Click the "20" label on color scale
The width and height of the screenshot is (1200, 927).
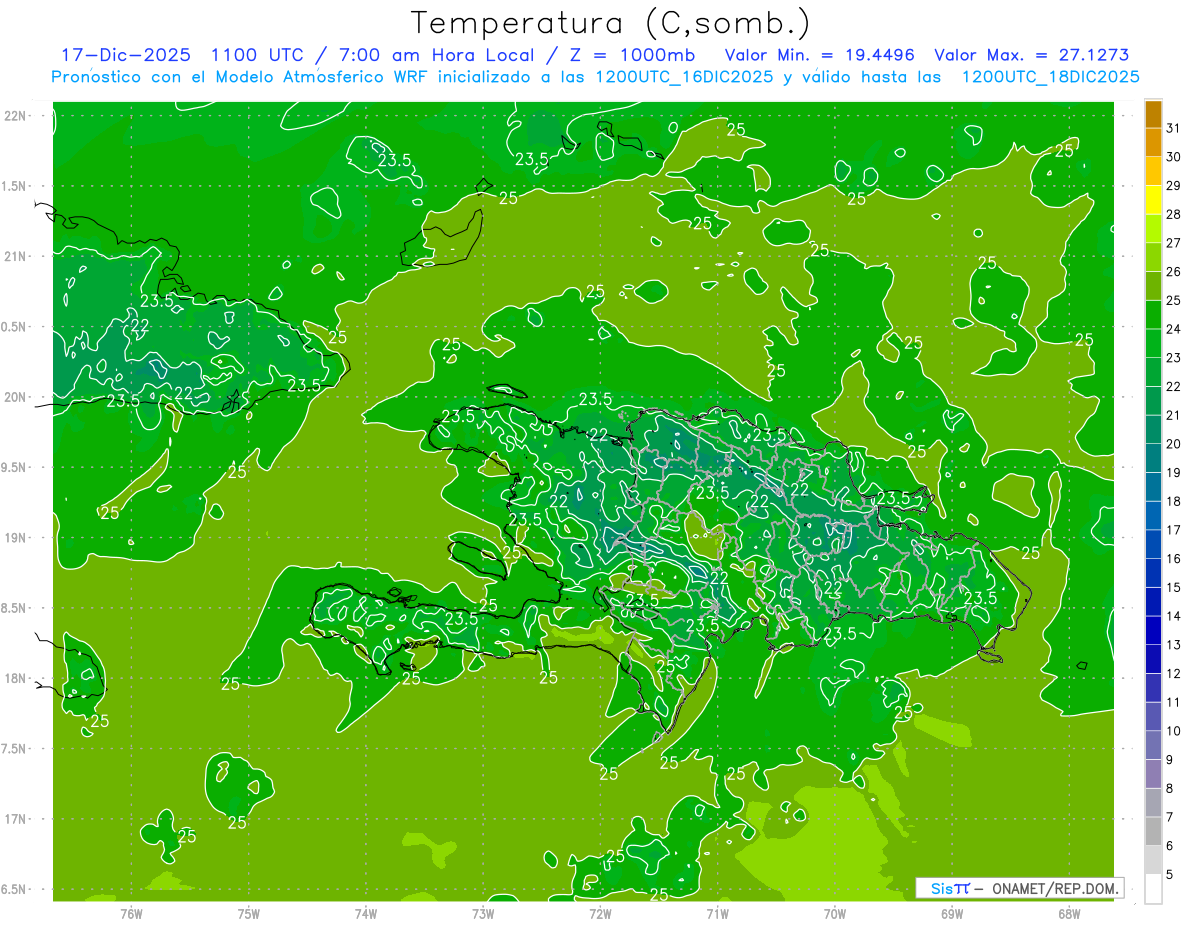coord(1174,444)
